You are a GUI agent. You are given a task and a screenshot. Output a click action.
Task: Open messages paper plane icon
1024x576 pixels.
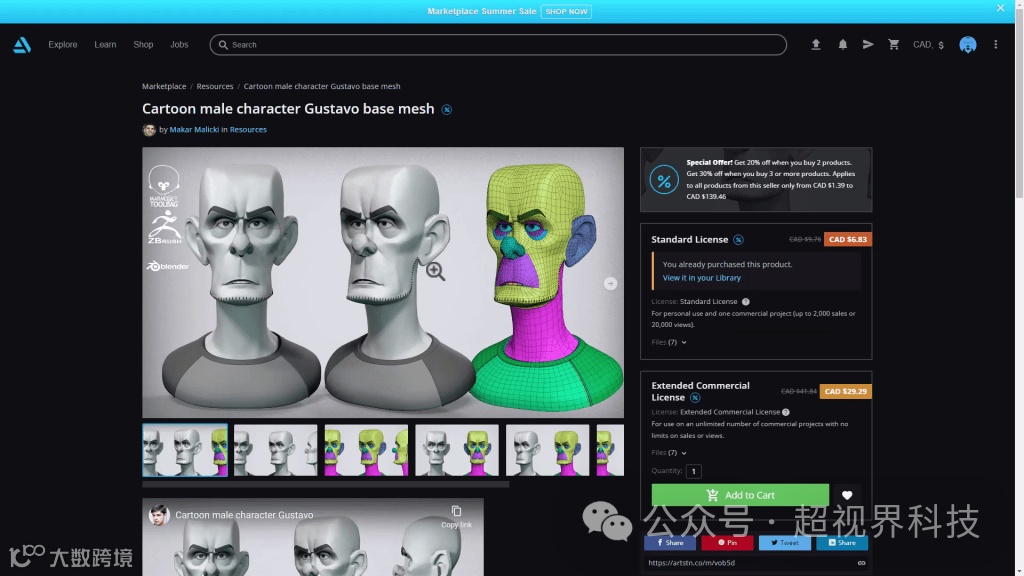(x=868, y=44)
